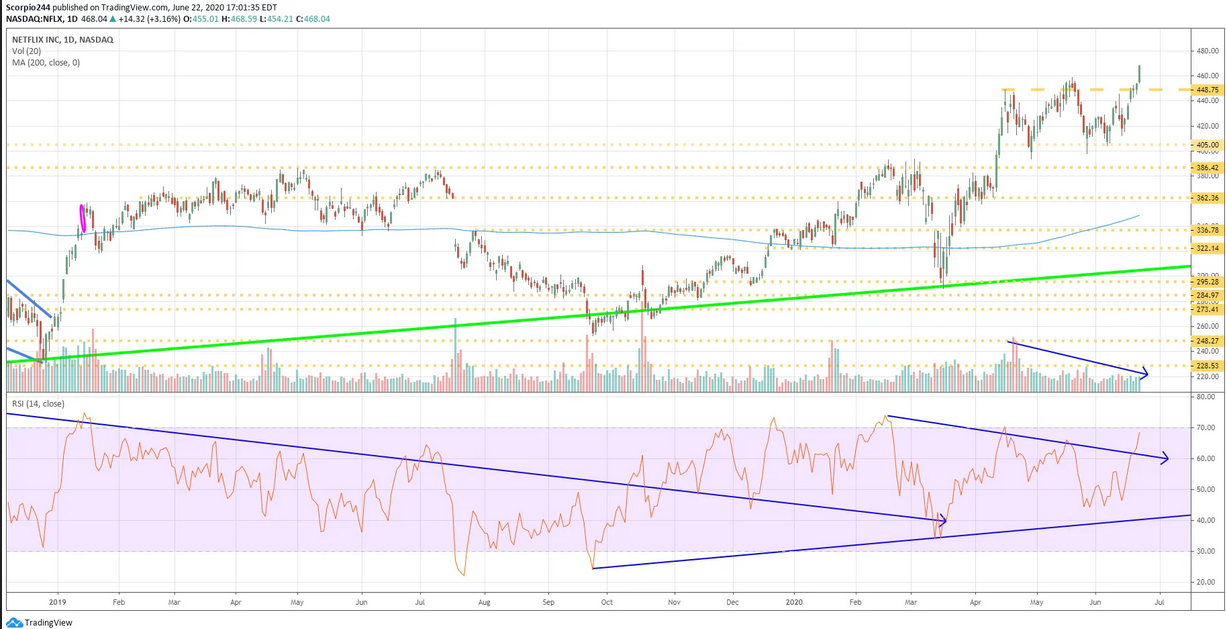Click the 70.00 RSI axis tick
Image resolution: width=1226 pixels, height=629 pixels.
coord(1204,428)
